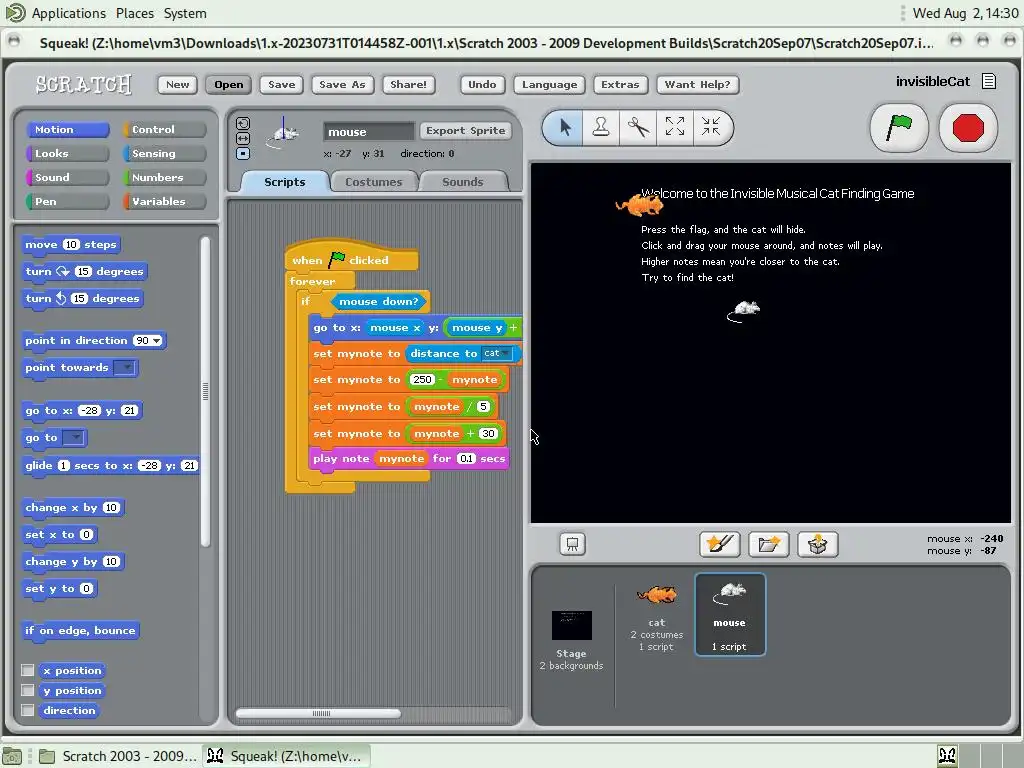Open the Numbers block category

165,177
